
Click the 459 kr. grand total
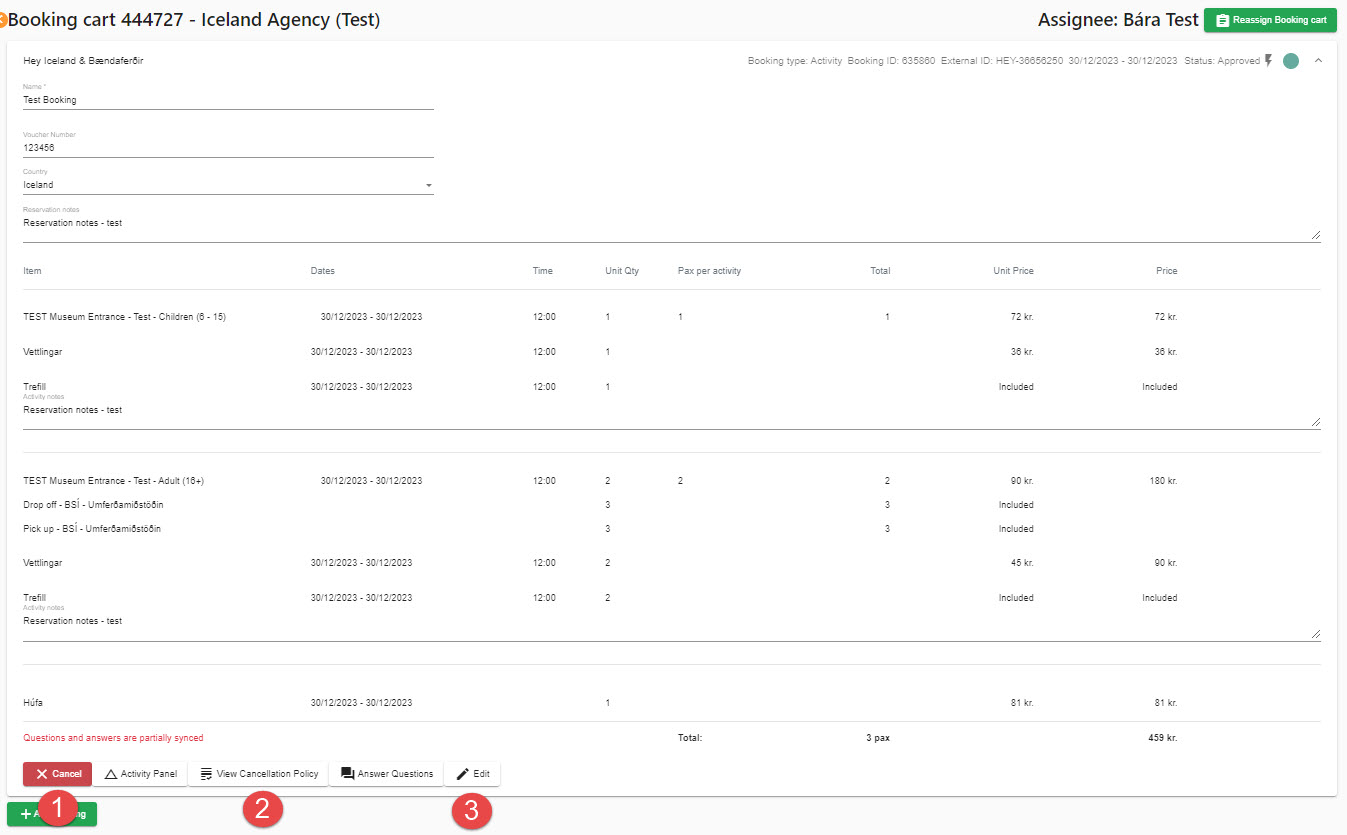click(1163, 738)
